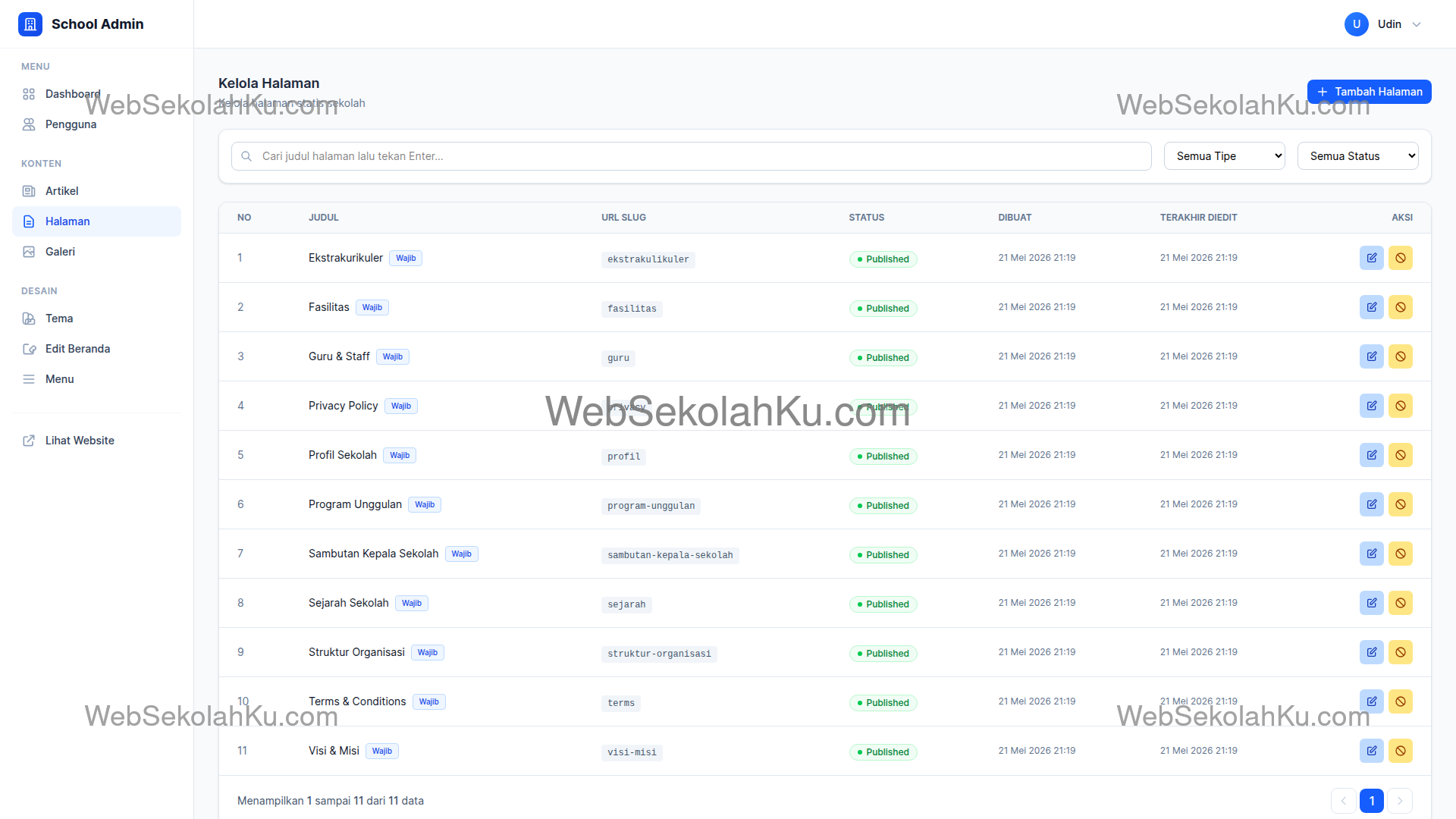This screenshot has height=819, width=1456.
Task: Open the Semua Status filter dropdown
Action: click(x=1357, y=156)
